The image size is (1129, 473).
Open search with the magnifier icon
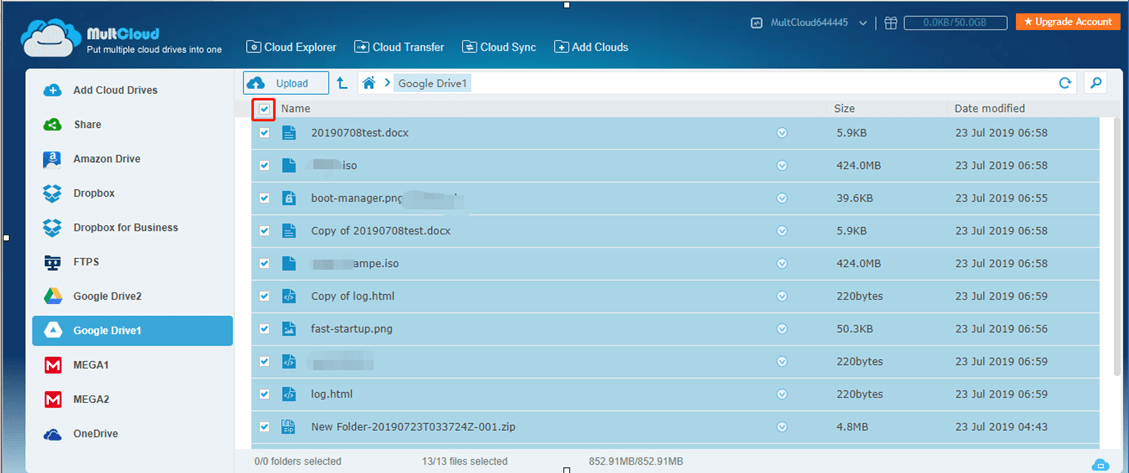point(1096,84)
